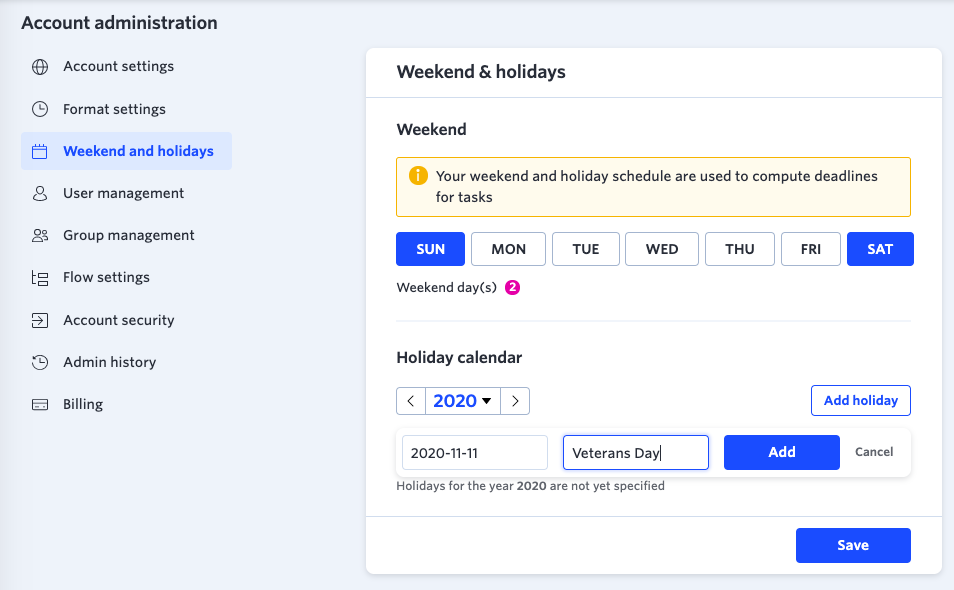
Task: Go to next year with right chevron
Action: tap(515, 401)
